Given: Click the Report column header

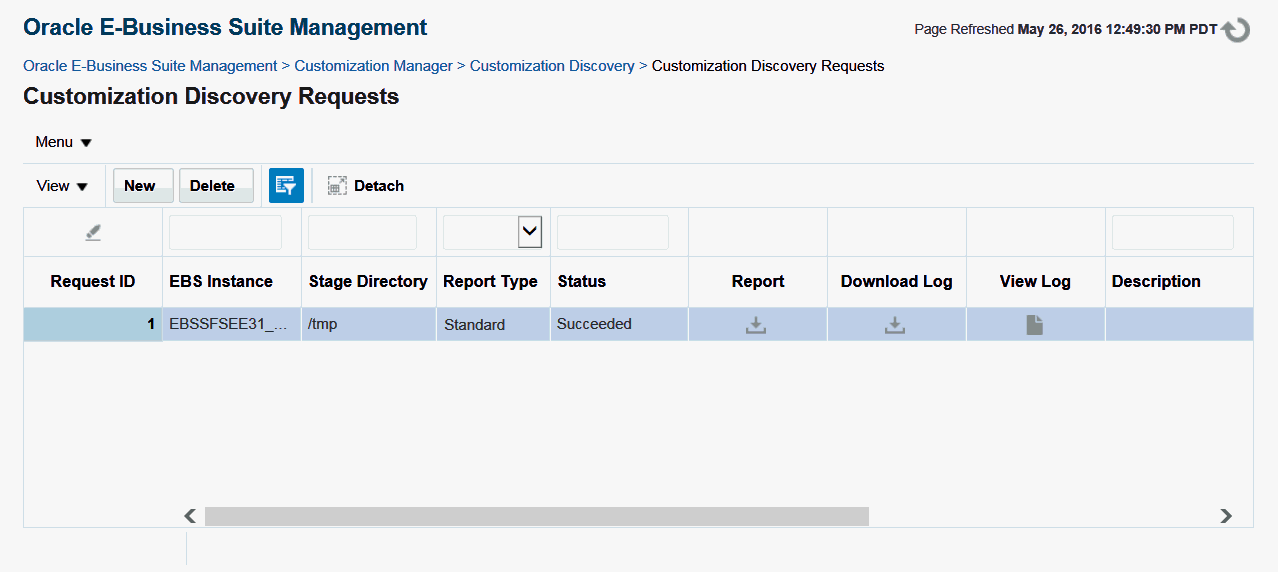Looking at the screenshot, I should click(x=758, y=282).
